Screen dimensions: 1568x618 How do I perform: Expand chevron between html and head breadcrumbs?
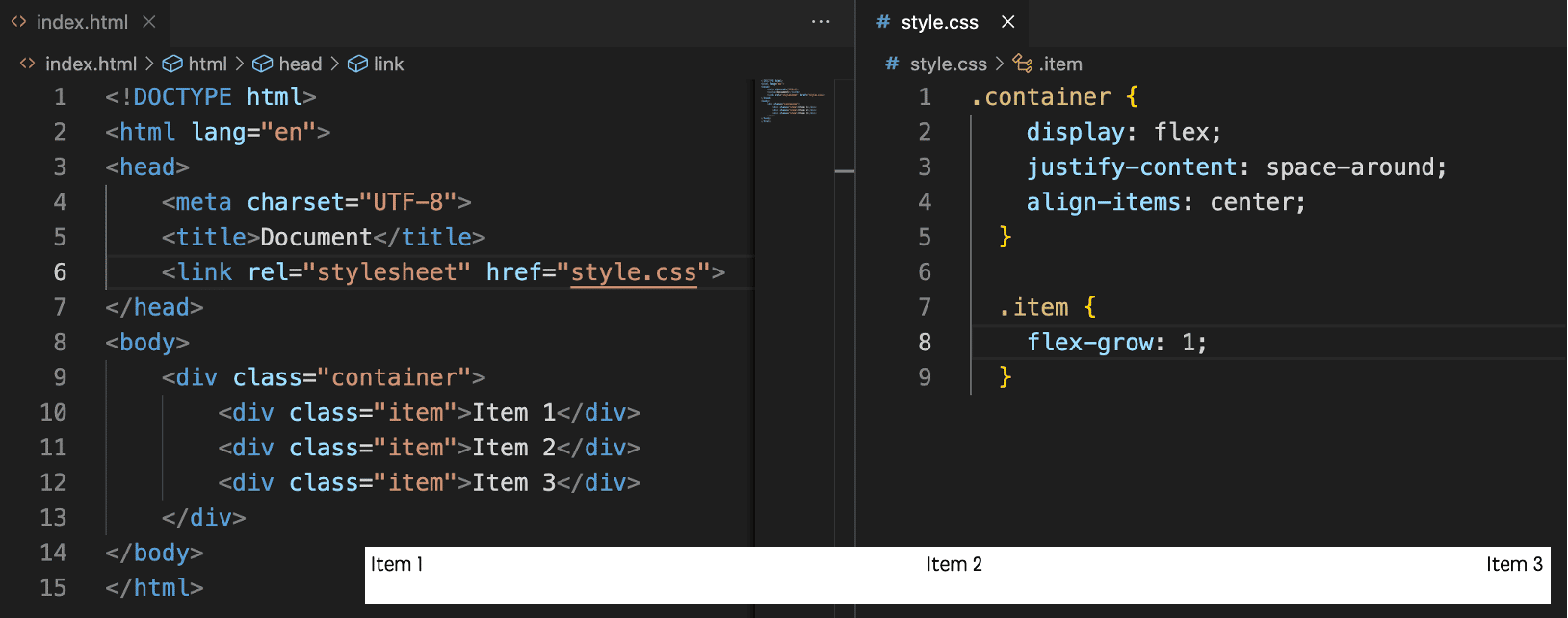(x=240, y=64)
